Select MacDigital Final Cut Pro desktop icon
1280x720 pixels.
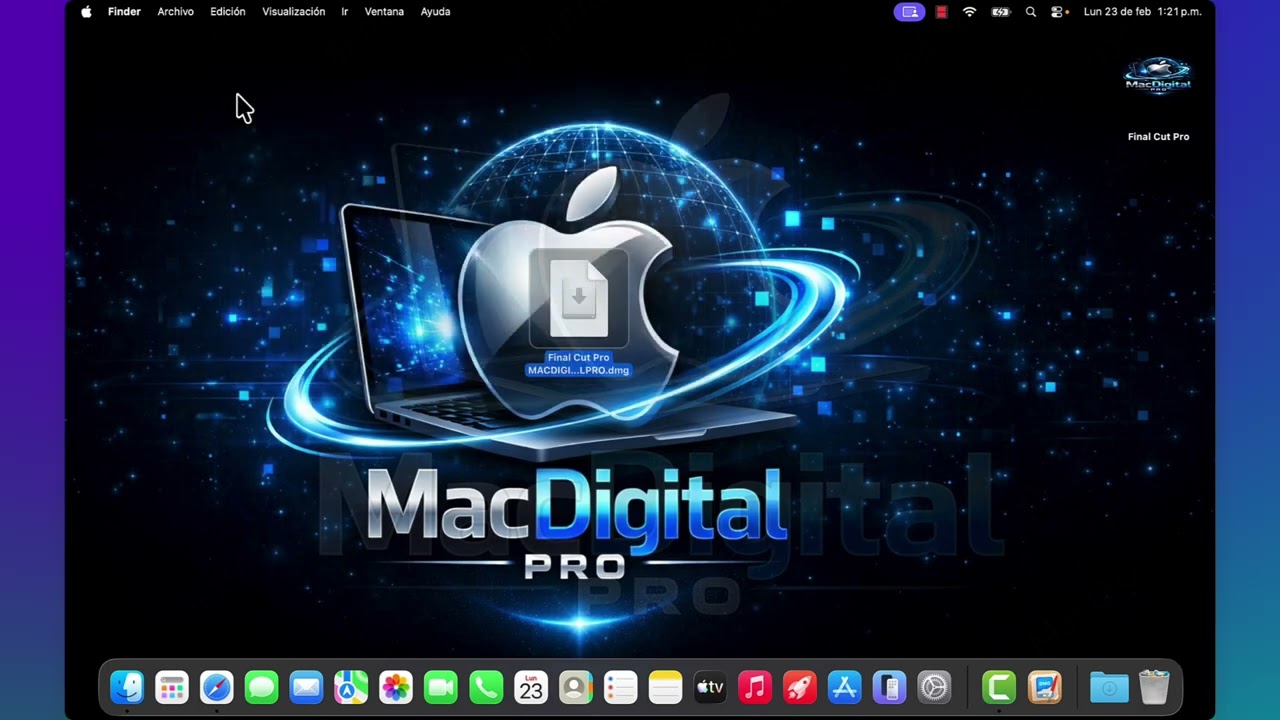(x=1158, y=98)
